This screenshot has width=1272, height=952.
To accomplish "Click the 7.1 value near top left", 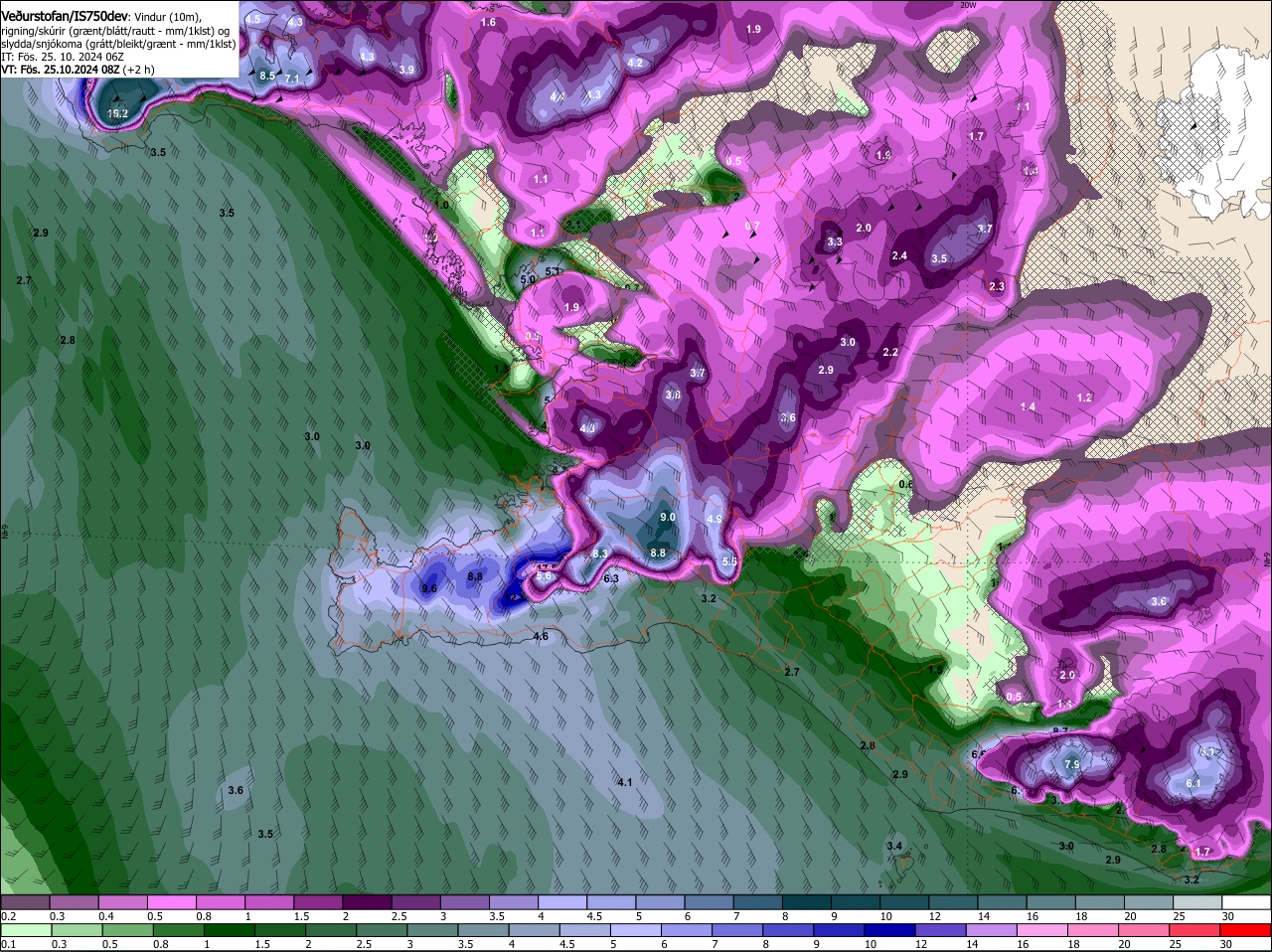I will coord(292,79).
